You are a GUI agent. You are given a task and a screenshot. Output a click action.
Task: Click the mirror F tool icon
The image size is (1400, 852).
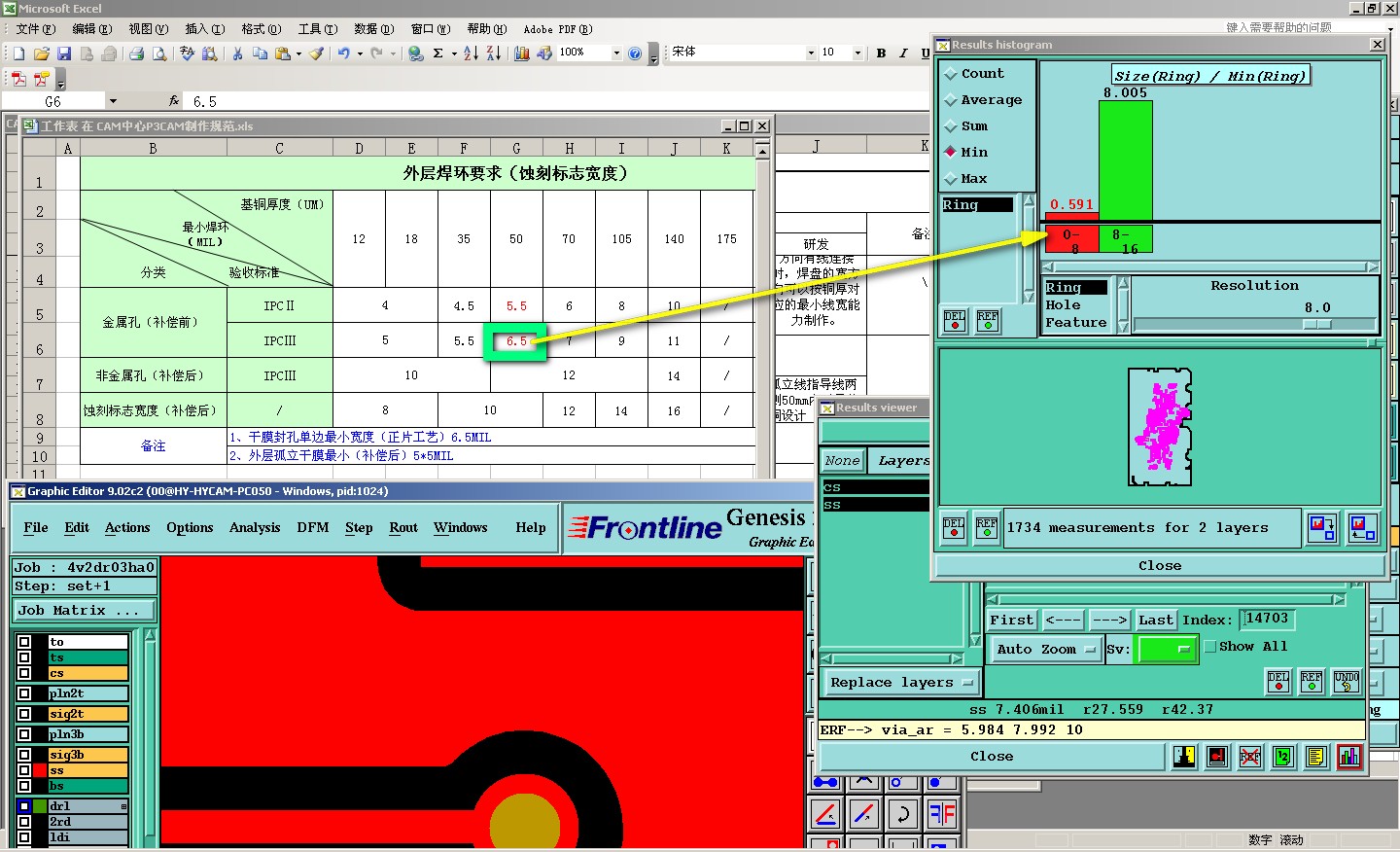pyautogui.click(x=942, y=813)
